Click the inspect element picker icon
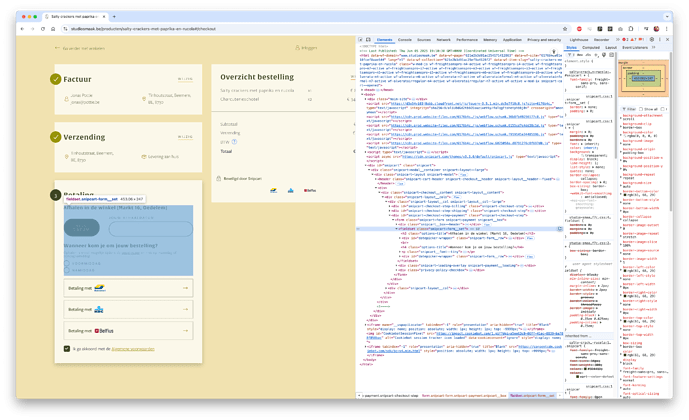This screenshot has height=420, width=689. (360, 40)
